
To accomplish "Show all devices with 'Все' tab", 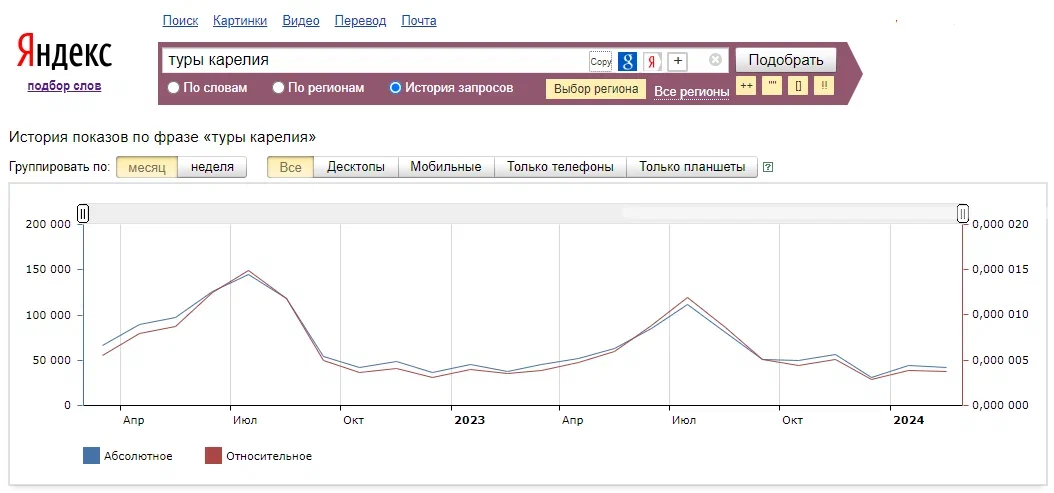I will pyautogui.click(x=290, y=167).
